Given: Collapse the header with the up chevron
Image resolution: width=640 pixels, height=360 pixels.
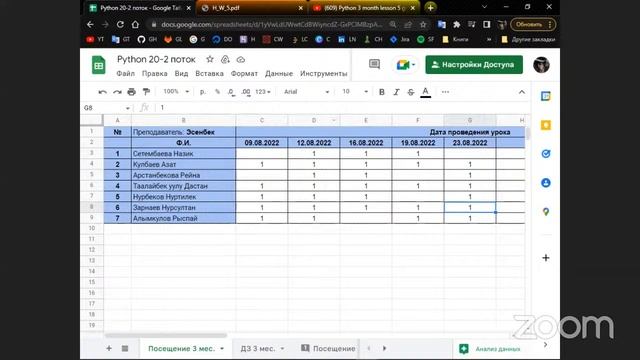Looking at the screenshot, I should click(x=522, y=92).
